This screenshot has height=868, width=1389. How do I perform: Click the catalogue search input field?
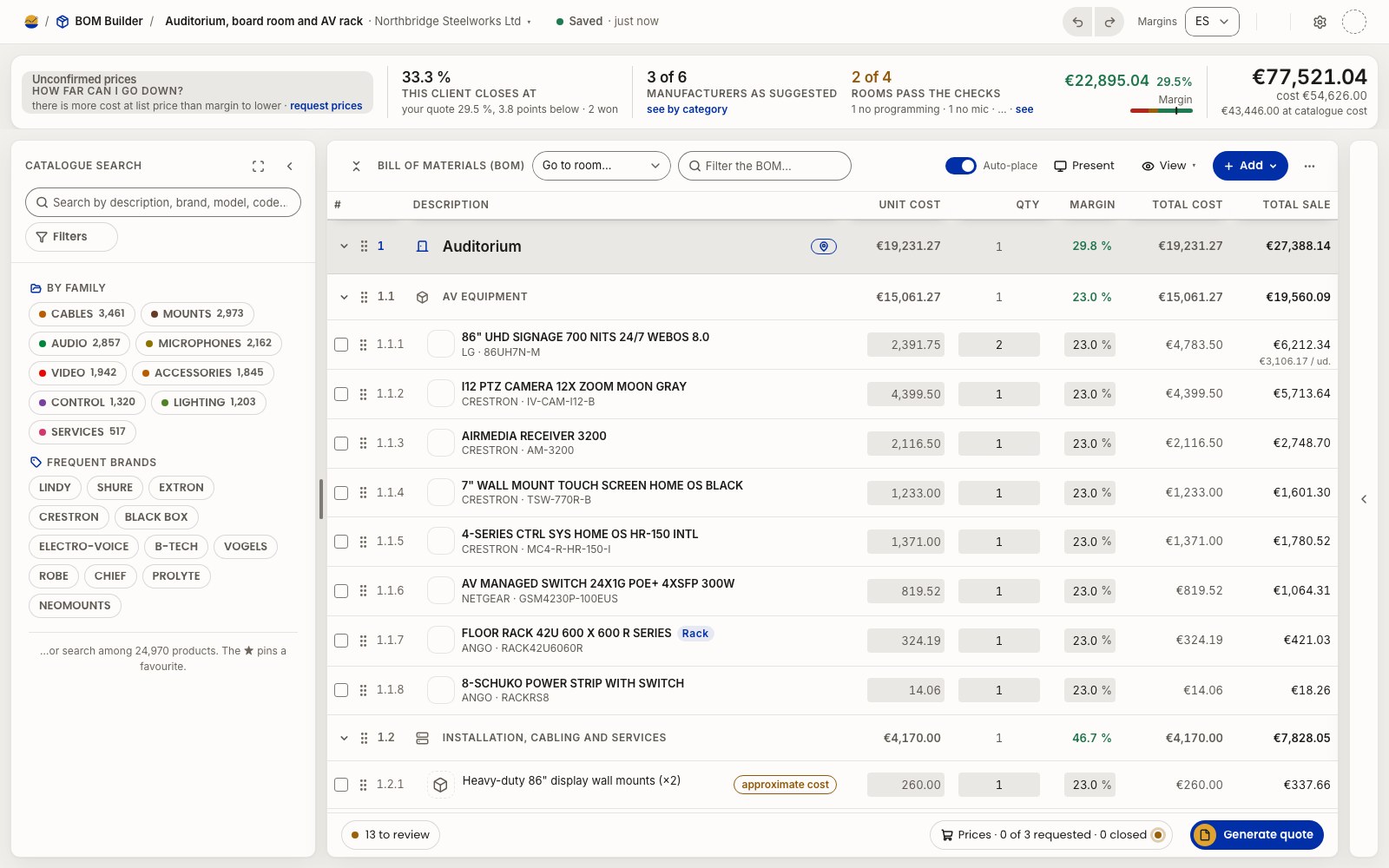(x=163, y=202)
